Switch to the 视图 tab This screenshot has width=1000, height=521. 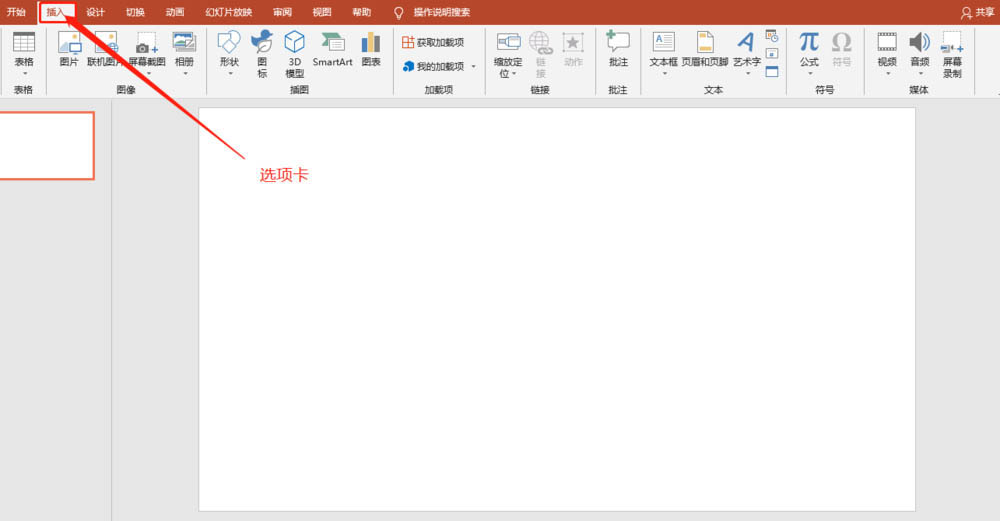click(321, 12)
